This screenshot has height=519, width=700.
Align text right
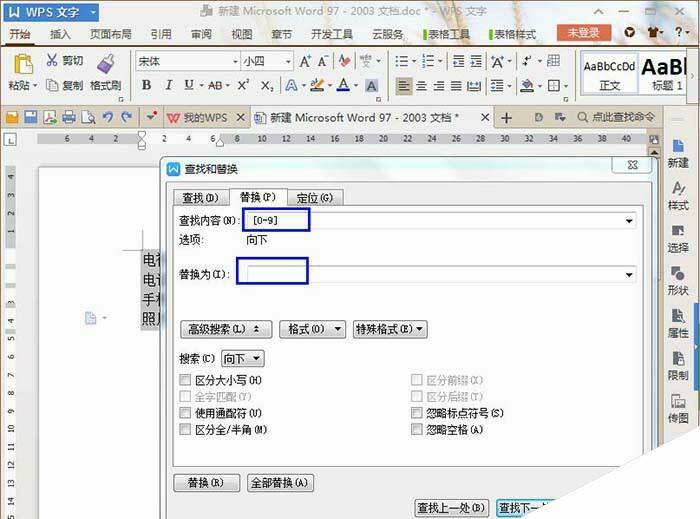439,85
